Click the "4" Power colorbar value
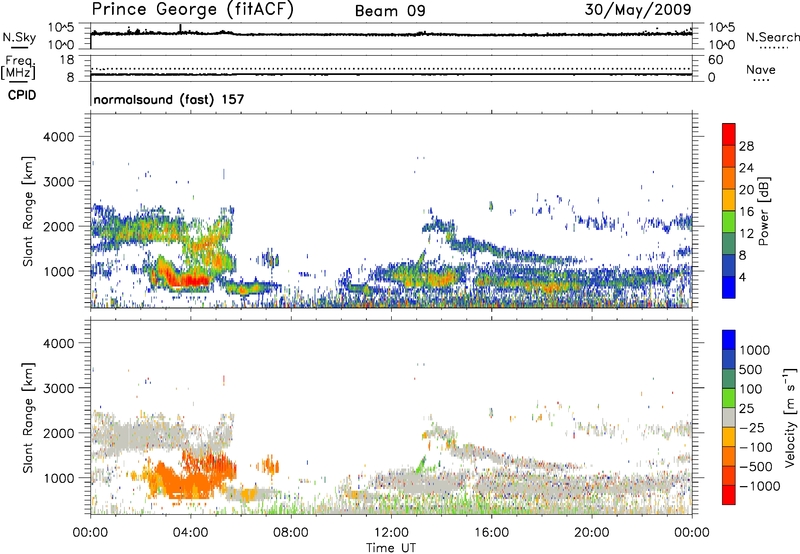Viewport: 800px width, 554px height. [x=743, y=278]
